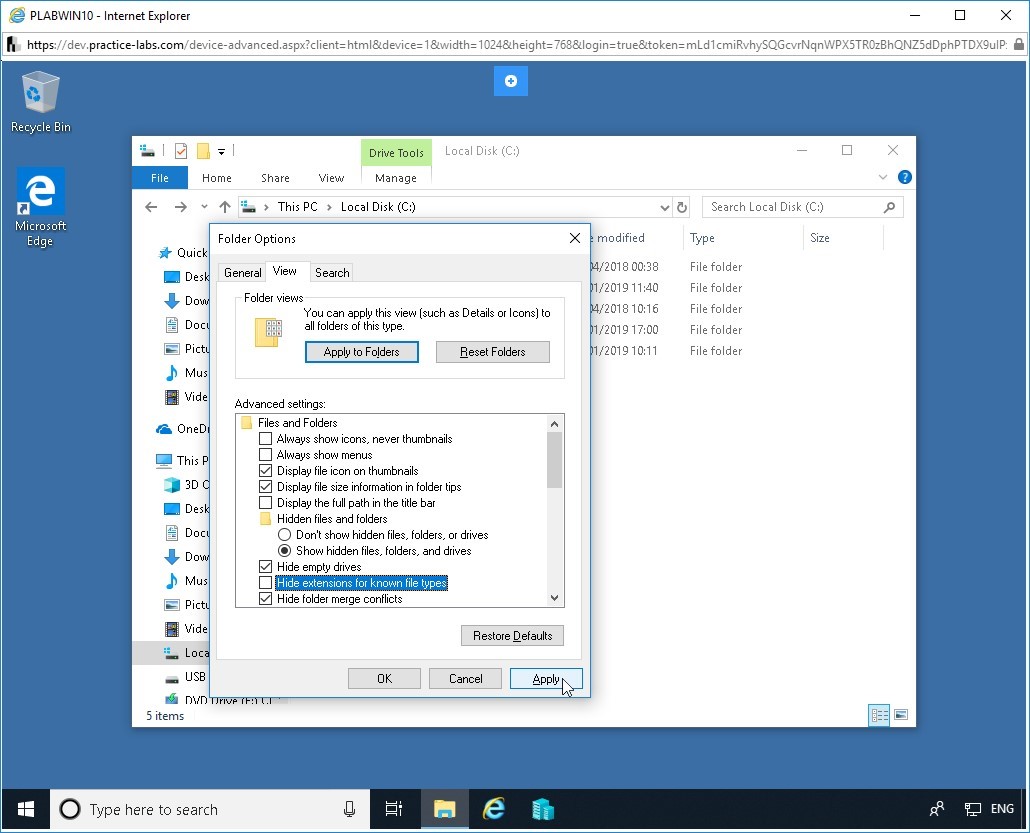The width and height of the screenshot is (1030, 833).
Task: Click the chevron after 'This PC' in address bar
Action: [x=329, y=207]
